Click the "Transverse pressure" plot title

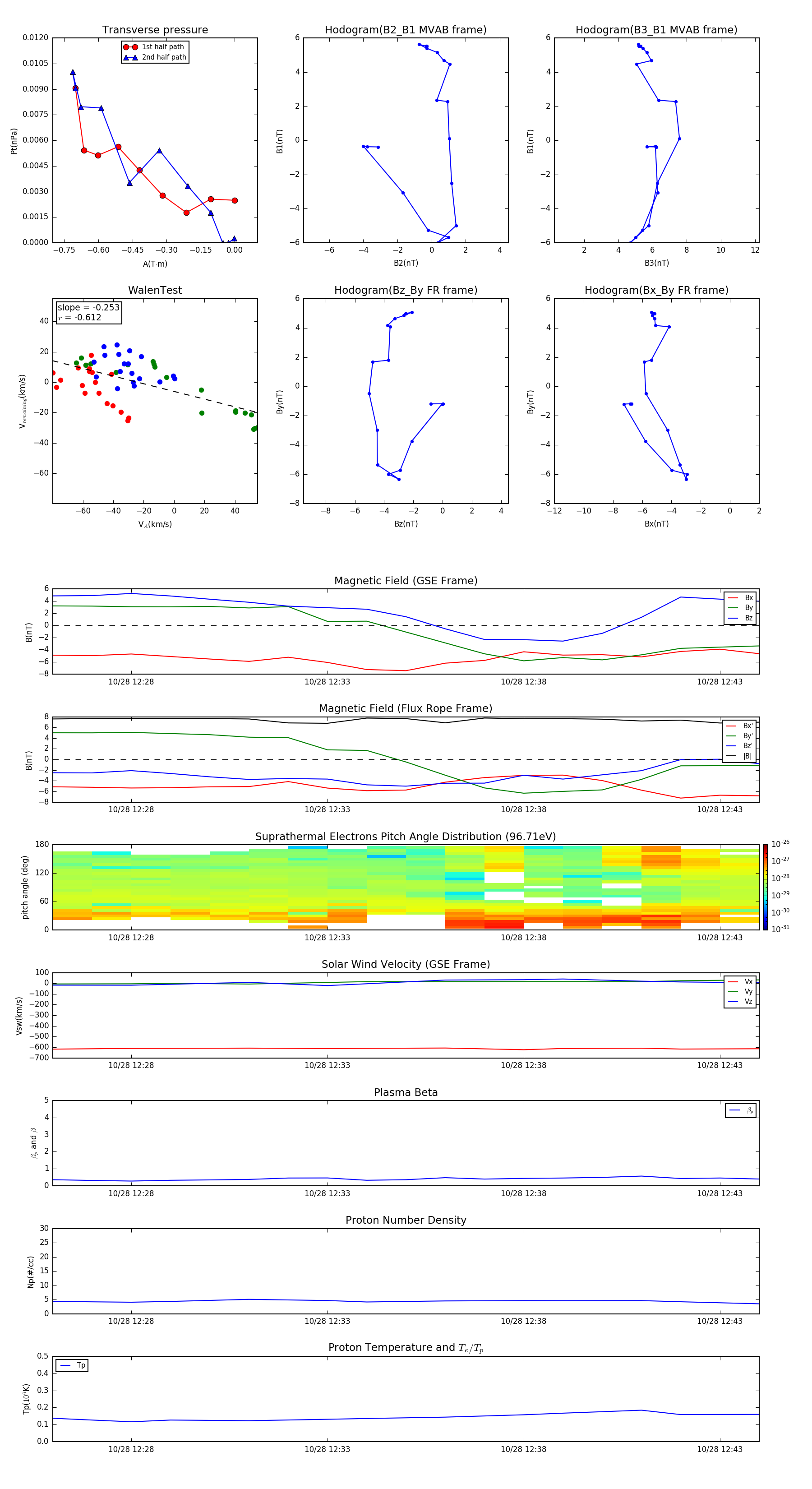coord(155,30)
